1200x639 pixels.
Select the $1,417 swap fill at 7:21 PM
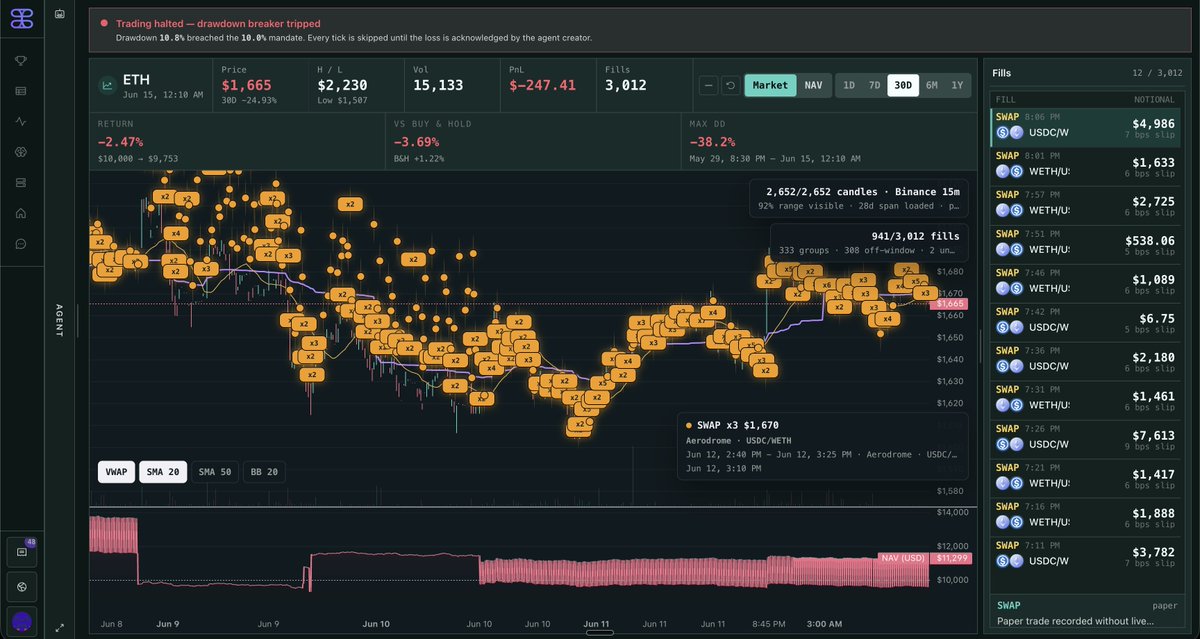(1085, 479)
